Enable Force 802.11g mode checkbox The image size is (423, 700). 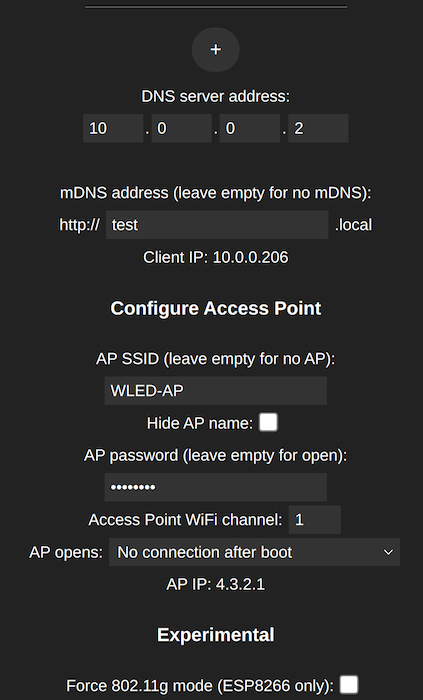348,684
